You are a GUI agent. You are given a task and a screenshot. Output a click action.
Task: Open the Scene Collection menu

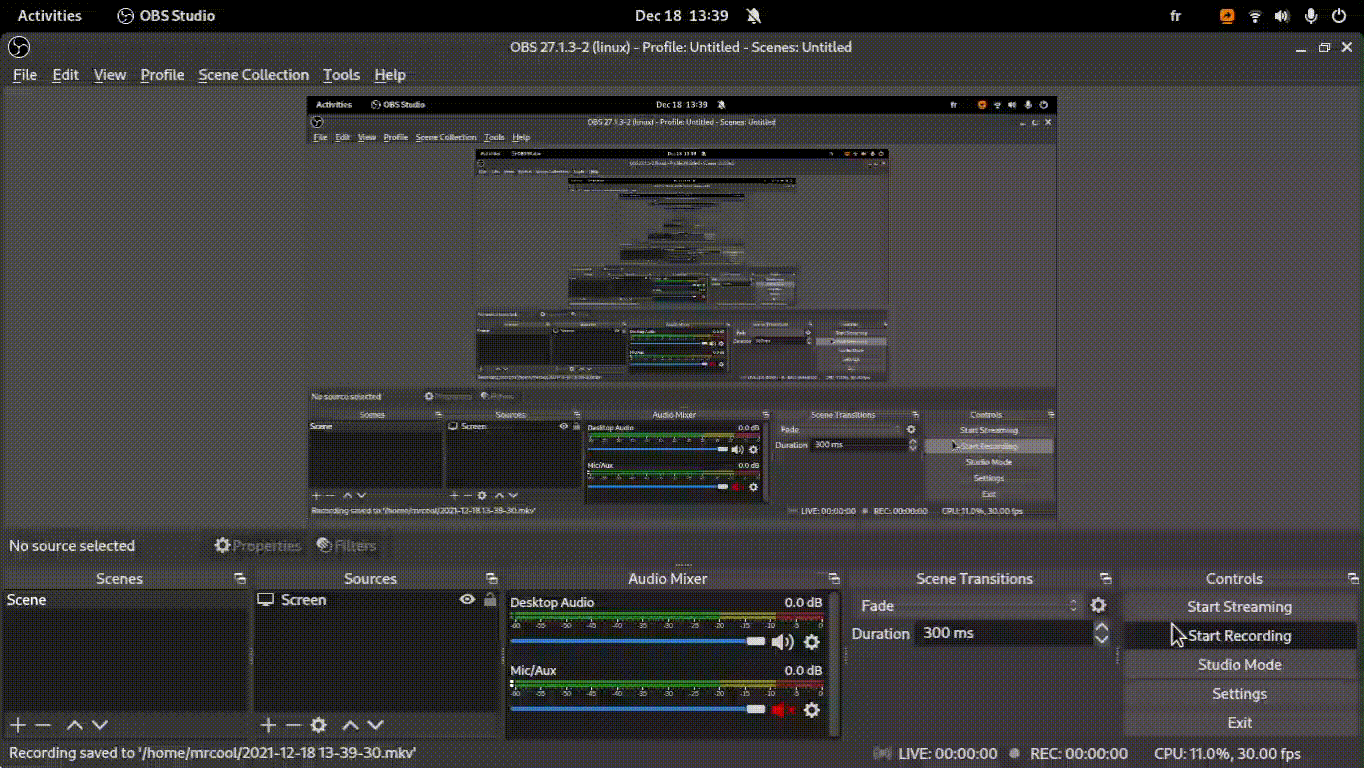click(x=254, y=75)
